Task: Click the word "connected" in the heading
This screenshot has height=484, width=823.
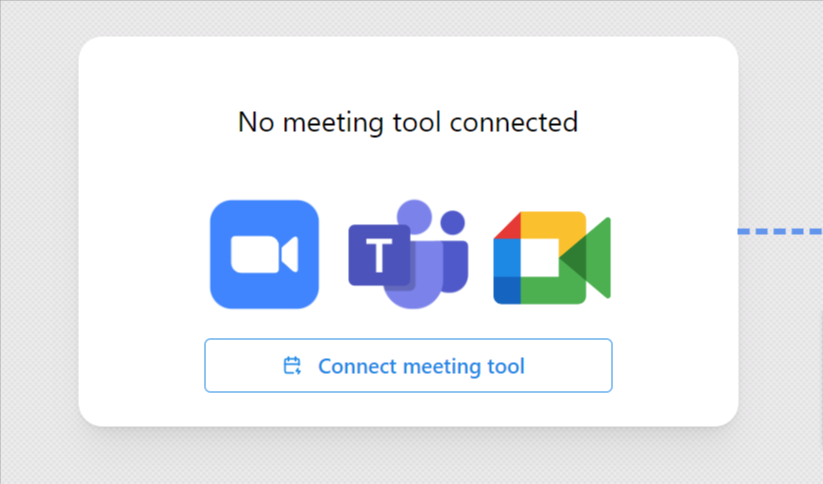Action: point(514,122)
